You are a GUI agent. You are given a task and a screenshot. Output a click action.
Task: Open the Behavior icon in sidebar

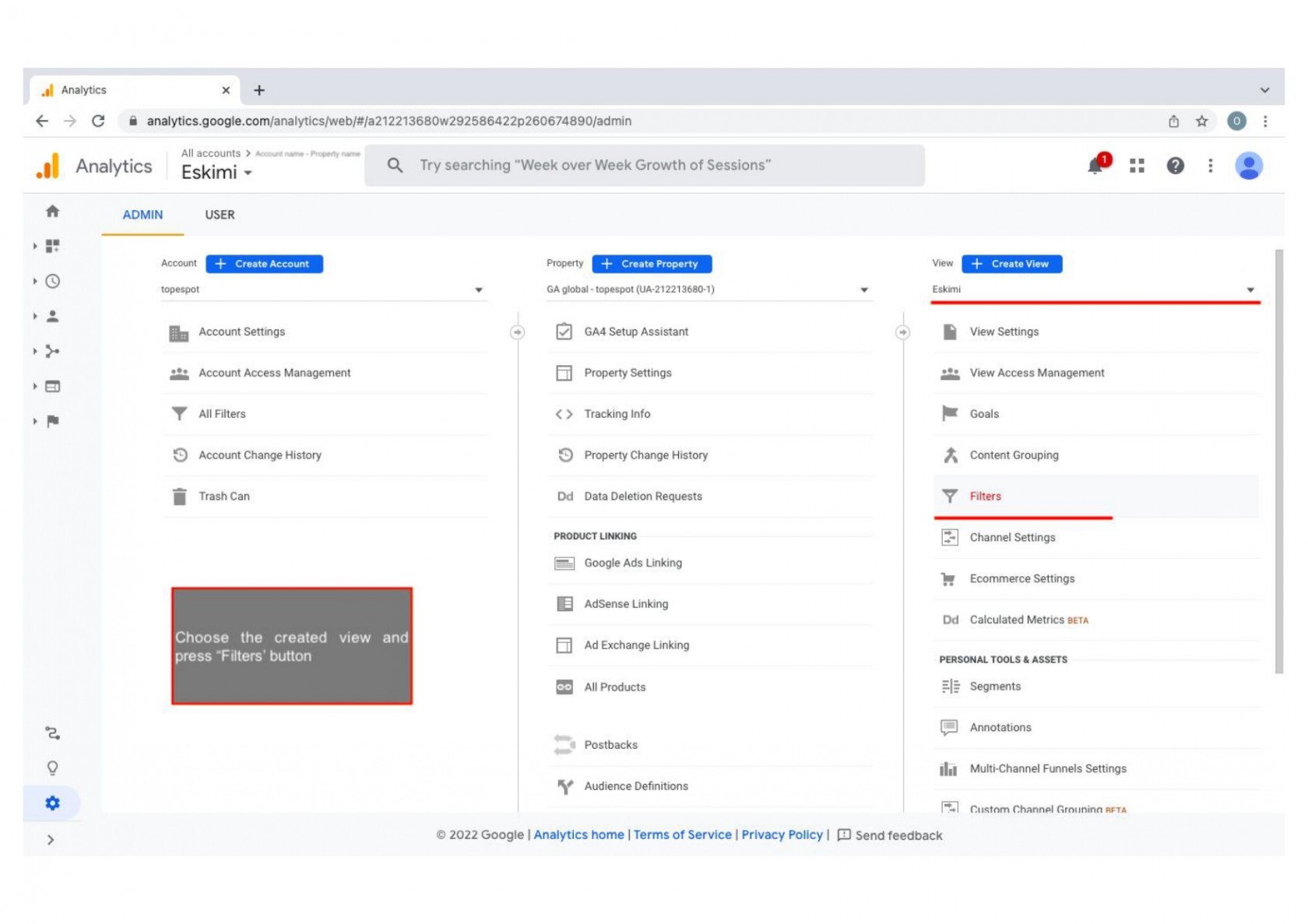click(52, 386)
